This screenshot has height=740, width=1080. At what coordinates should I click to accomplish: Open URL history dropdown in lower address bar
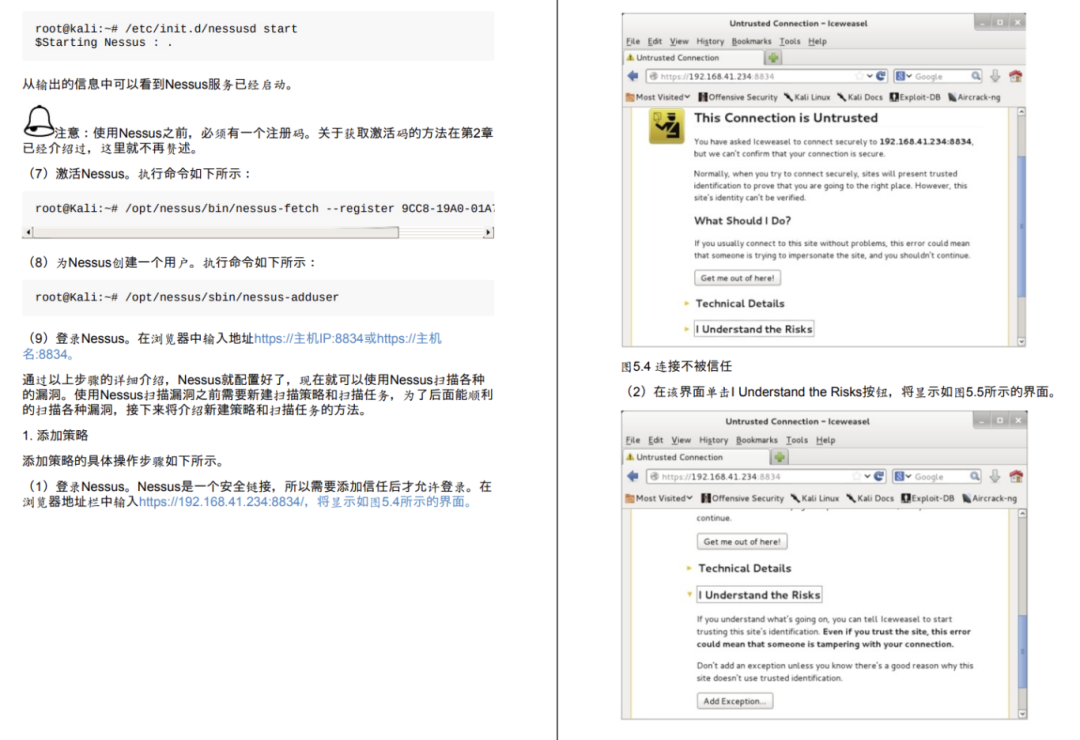(x=868, y=476)
